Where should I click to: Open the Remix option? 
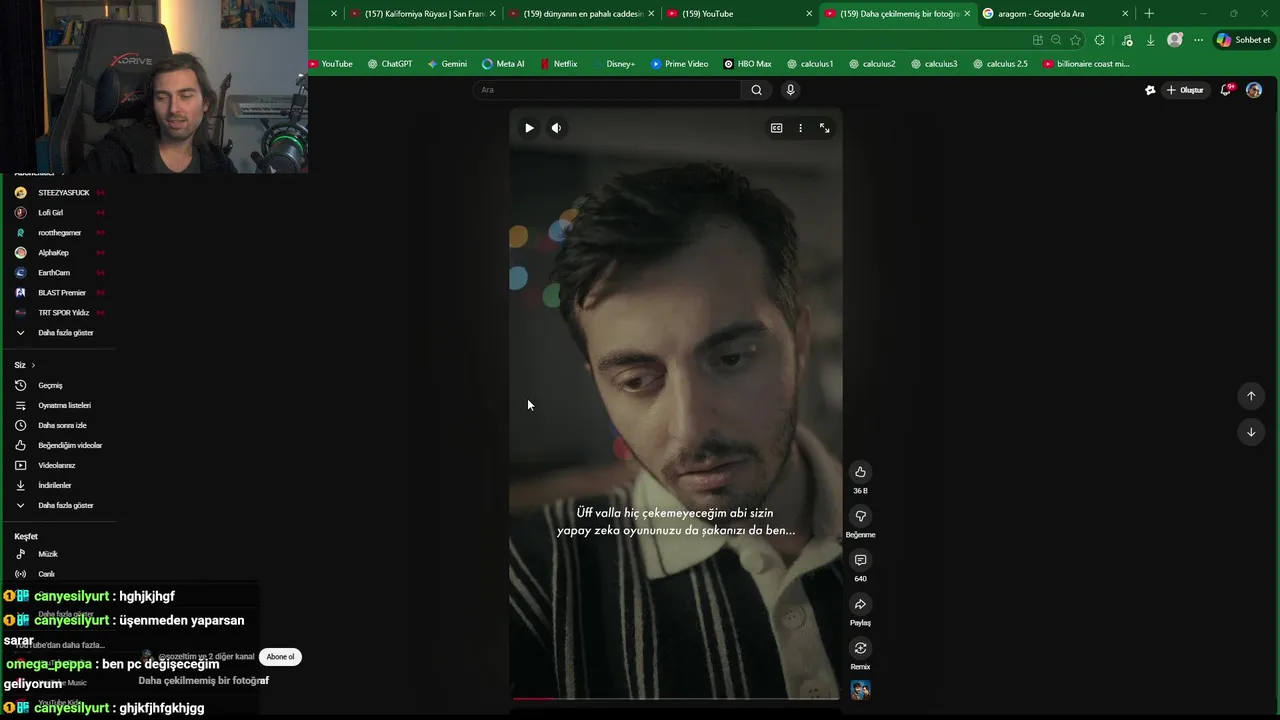(860, 648)
